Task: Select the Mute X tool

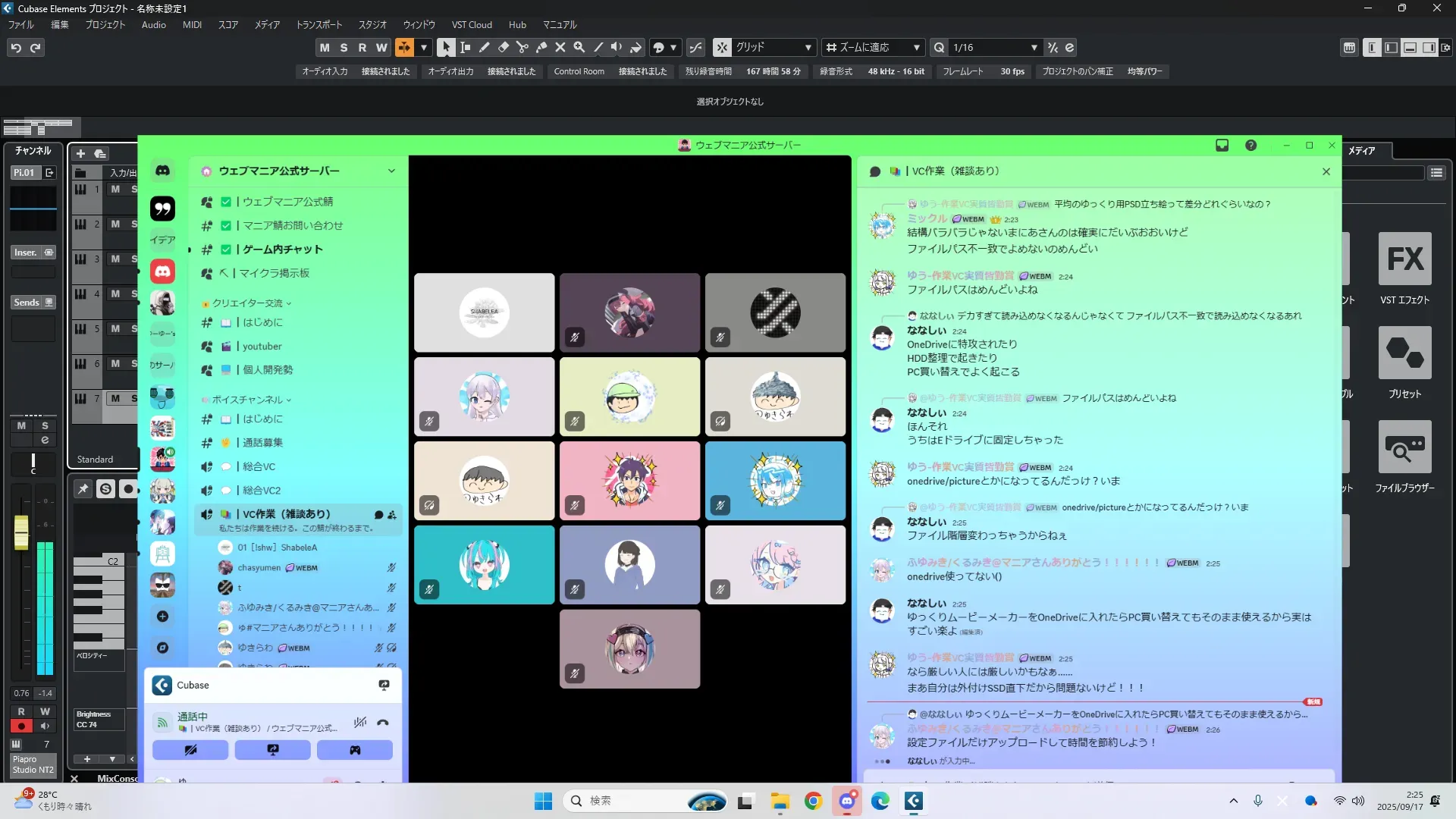Action: click(560, 48)
